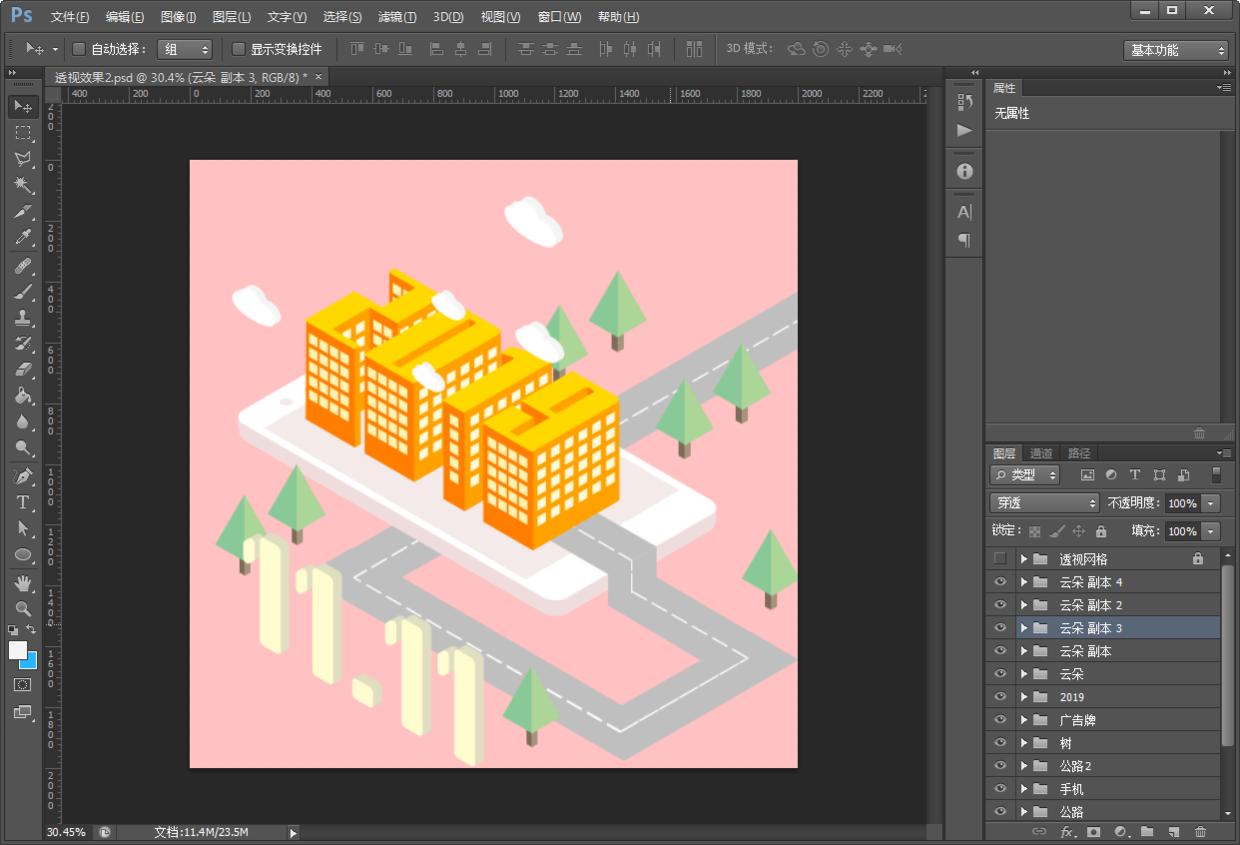Open the 滤镜(T) menu
Viewport: 1240px width, 845px height.
397,17
